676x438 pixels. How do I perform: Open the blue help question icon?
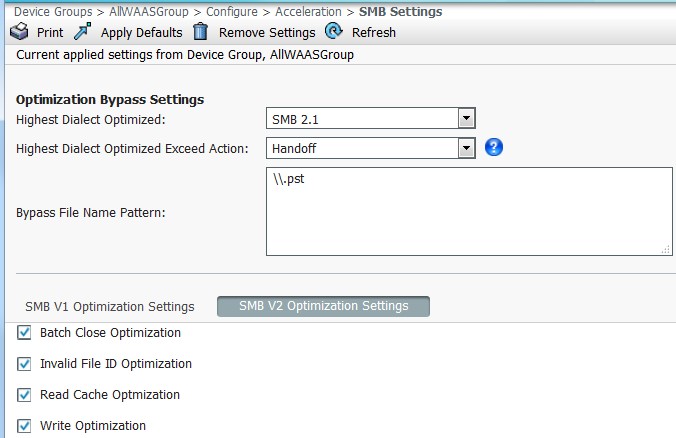tap(493, 148)
